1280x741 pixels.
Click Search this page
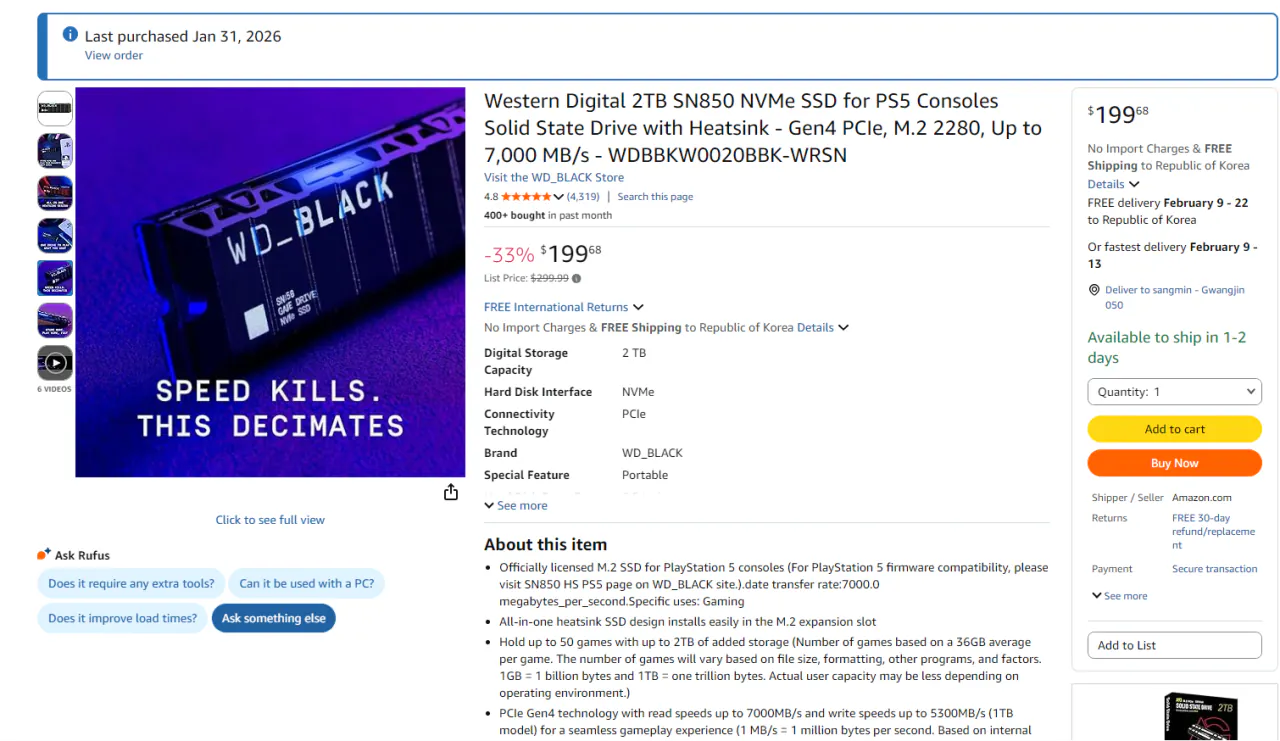655,196
